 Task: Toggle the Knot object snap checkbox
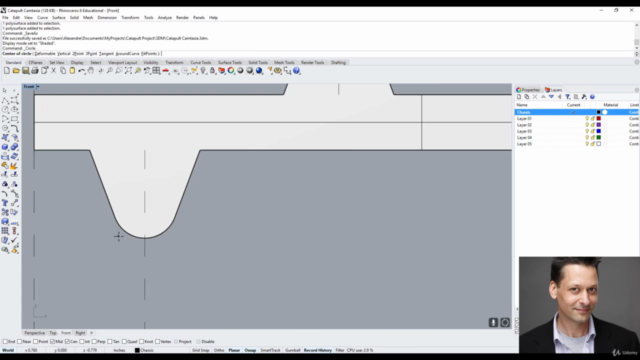[141, 342]
